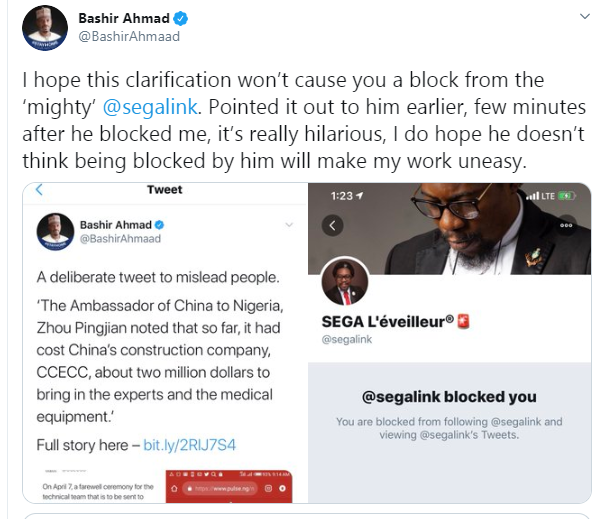This screenshot has width=604, height=519.
Task: Expand the tweet options chevron at top right
Action: (x=585, y=17)
